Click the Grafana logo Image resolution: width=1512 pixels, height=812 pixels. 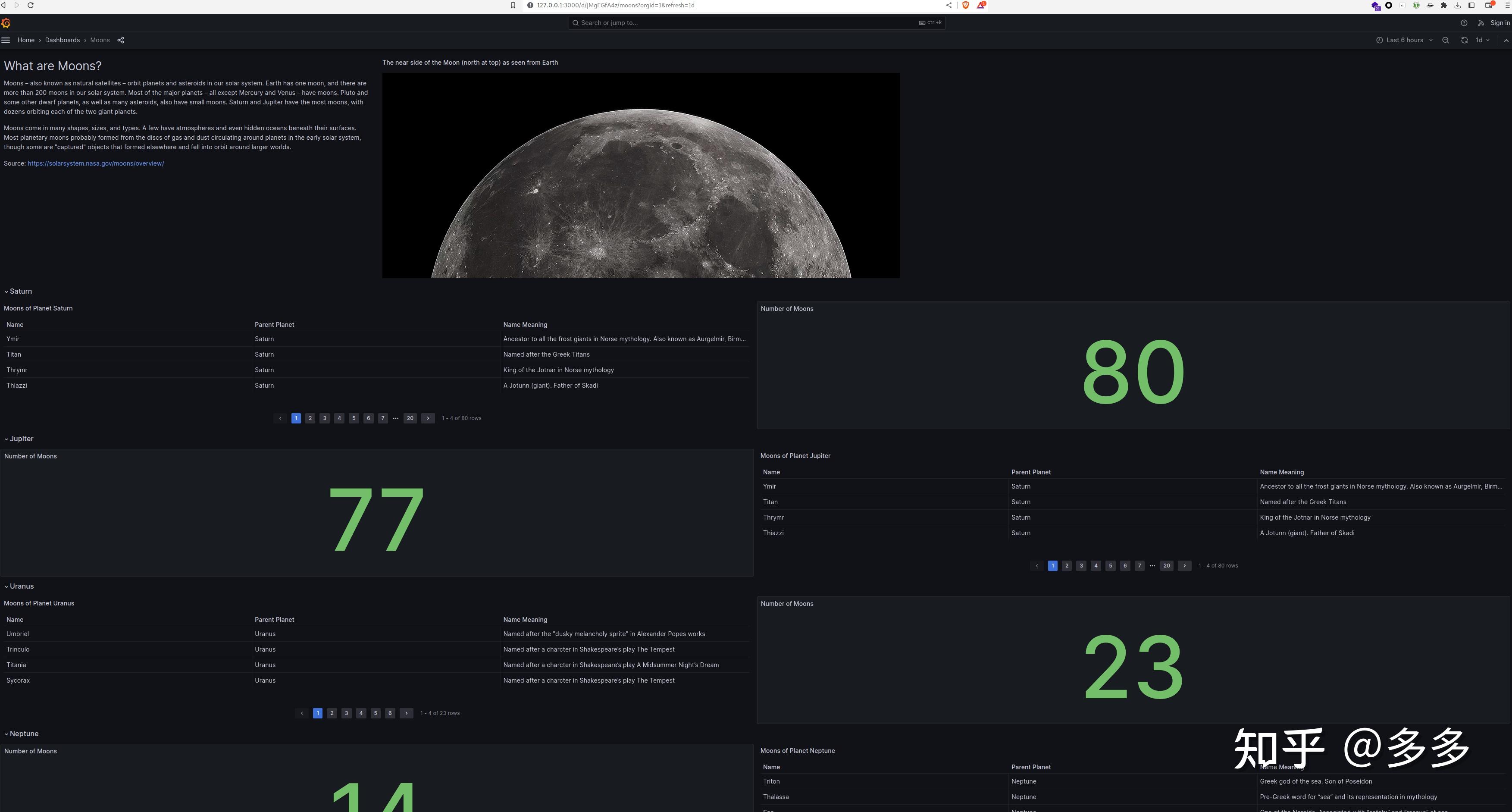(x=6, y=23)
